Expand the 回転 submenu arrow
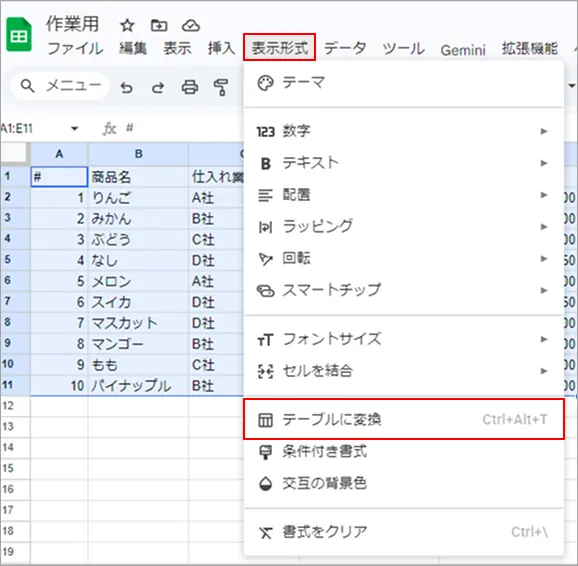This screenshot has height=566, width=578. pos(544,258)
